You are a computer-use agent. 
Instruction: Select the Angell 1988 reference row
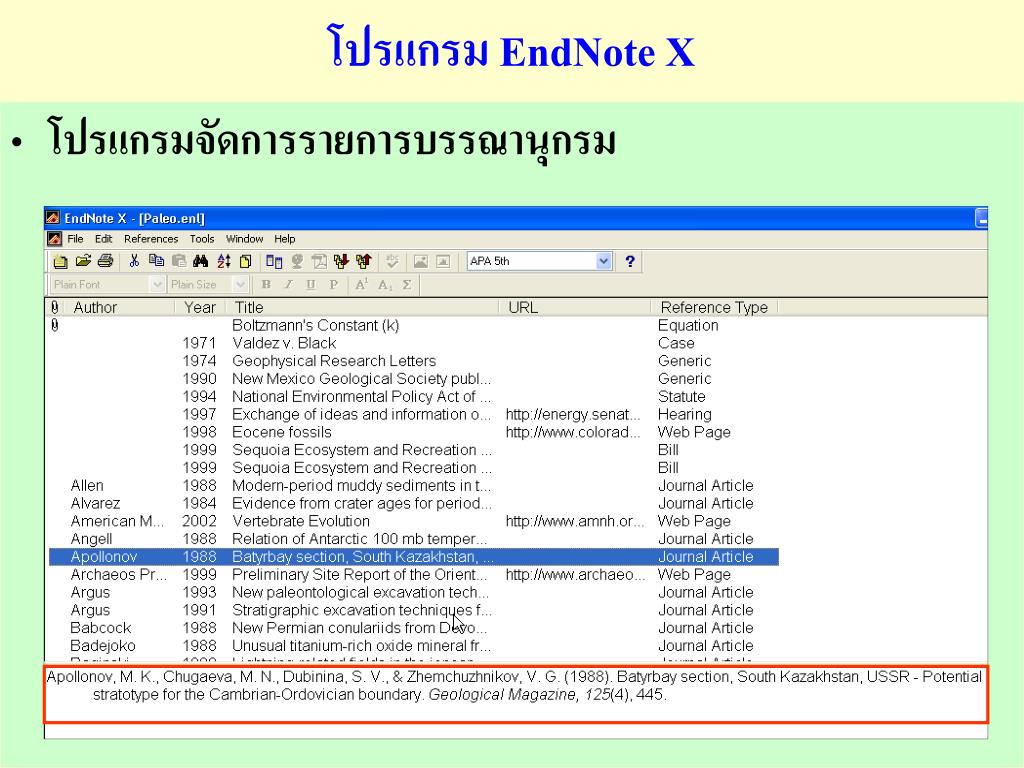[x=414, y=539]
